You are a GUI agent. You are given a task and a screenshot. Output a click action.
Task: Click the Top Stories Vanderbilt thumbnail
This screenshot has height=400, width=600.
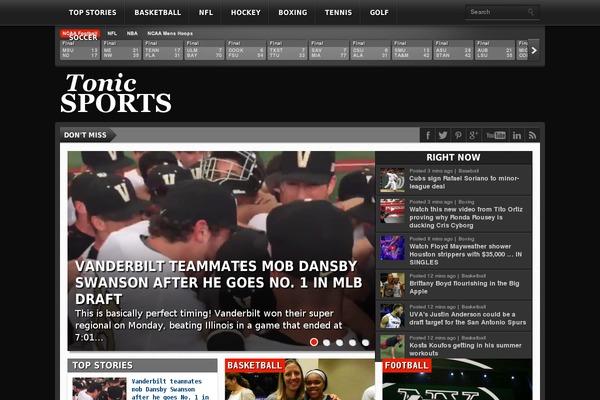click(99, 389)
